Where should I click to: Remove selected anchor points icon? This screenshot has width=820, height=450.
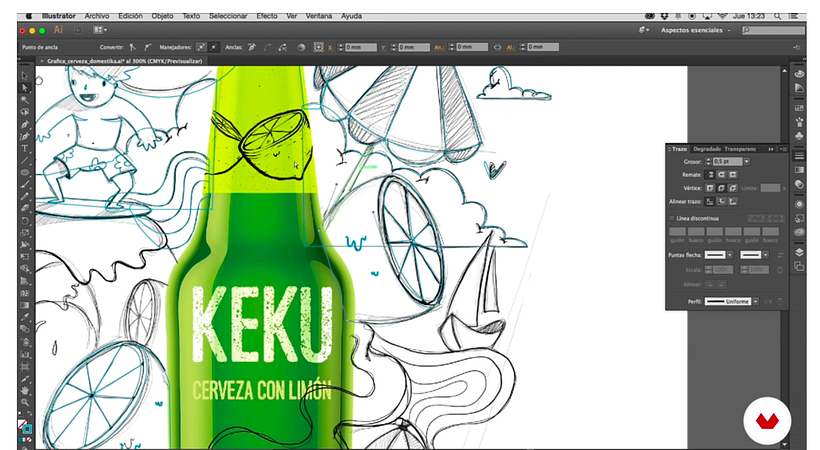click(252, 47)
